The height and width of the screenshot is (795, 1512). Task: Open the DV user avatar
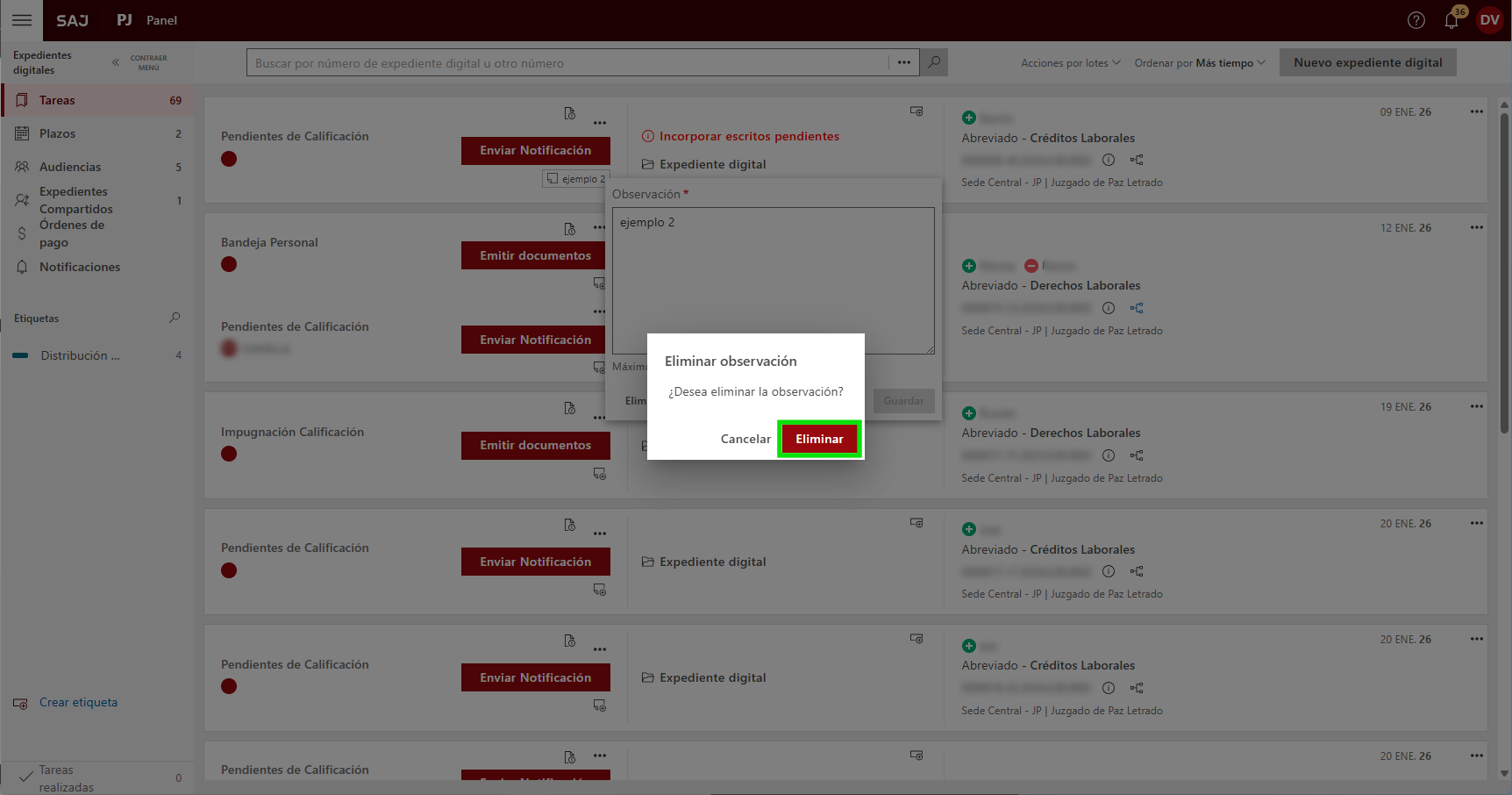pyautogui.click(x=1489, y=20)
